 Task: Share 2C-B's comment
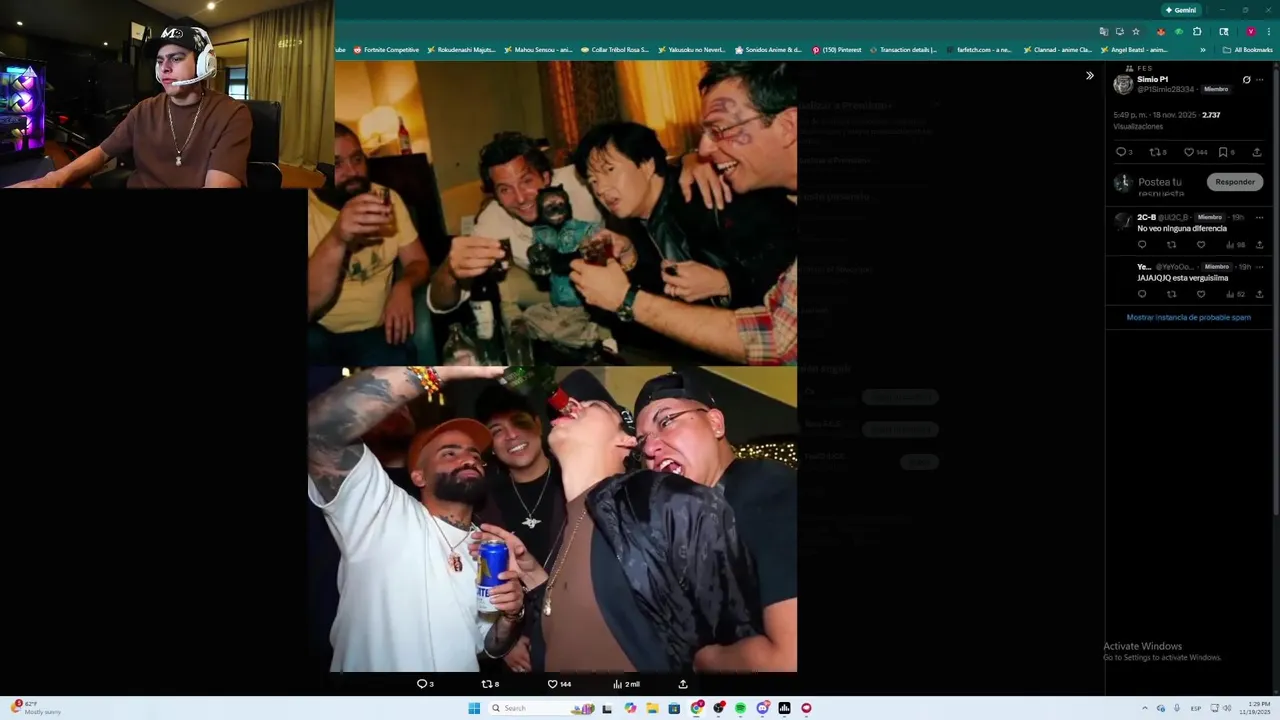(1259, 244)
